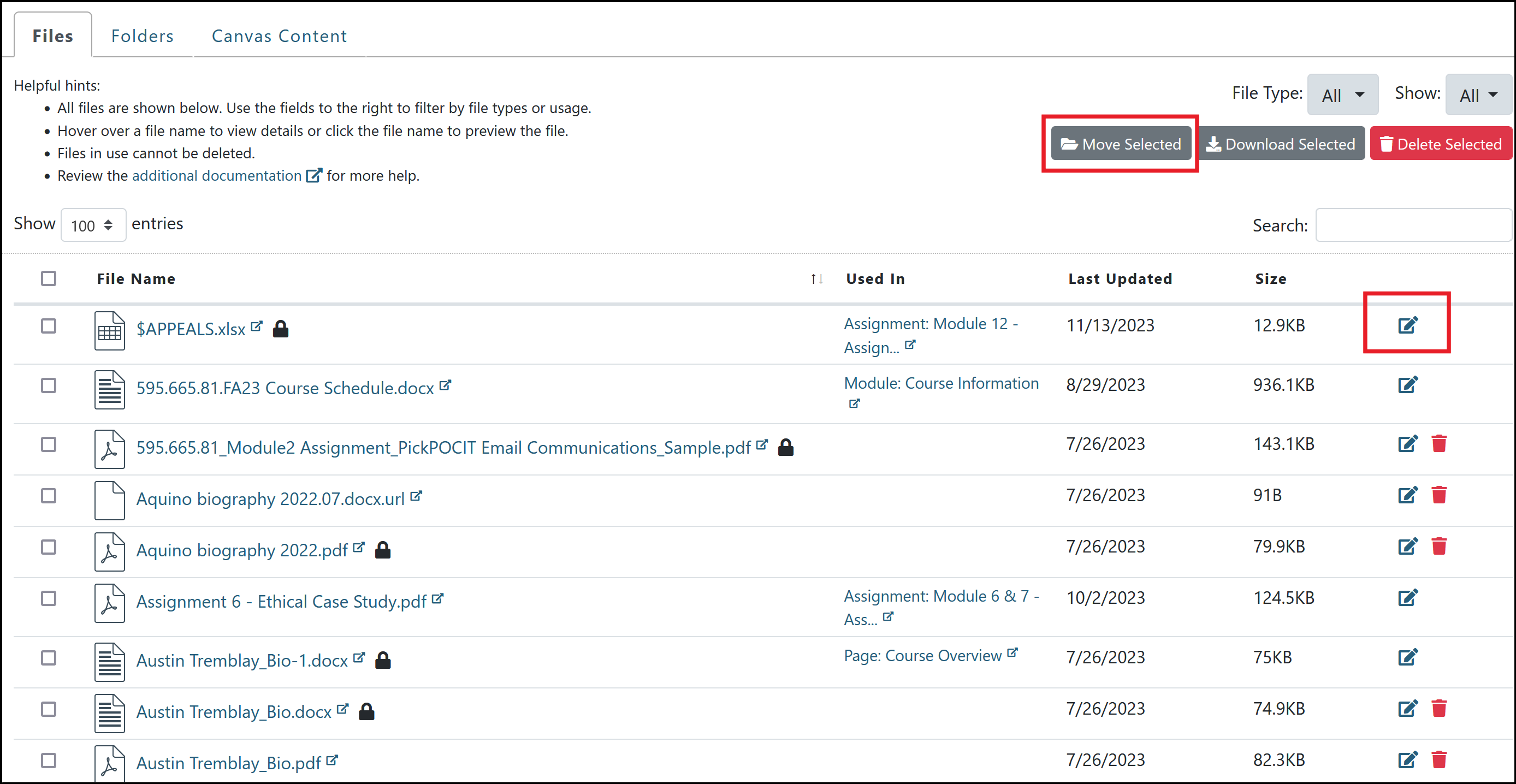Screen dimensions: 1516x784
Task: Open the Assignment: Module 6 & 7 usage link
Action: [x=941, y=608]
